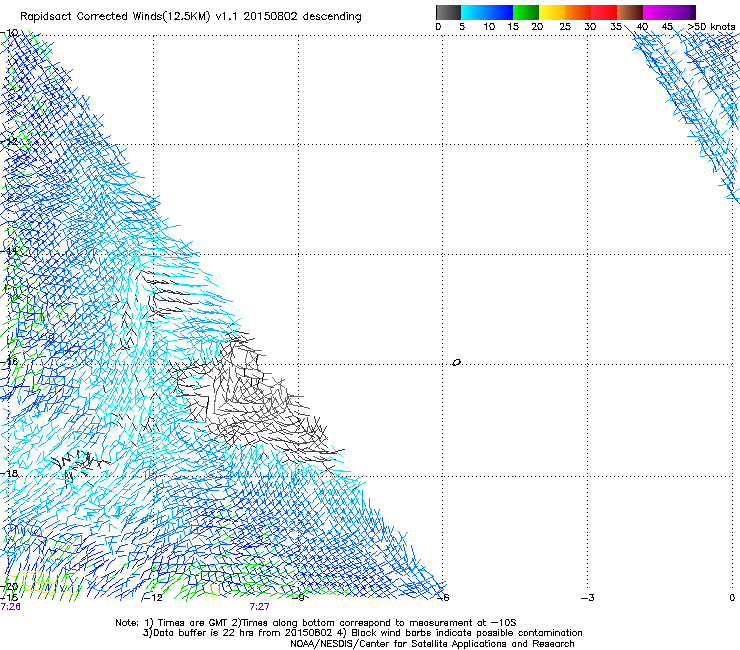Click the '-9' longitude label on the bottom axis
This screenshot has height=650, width=740.
click(298, 598)
